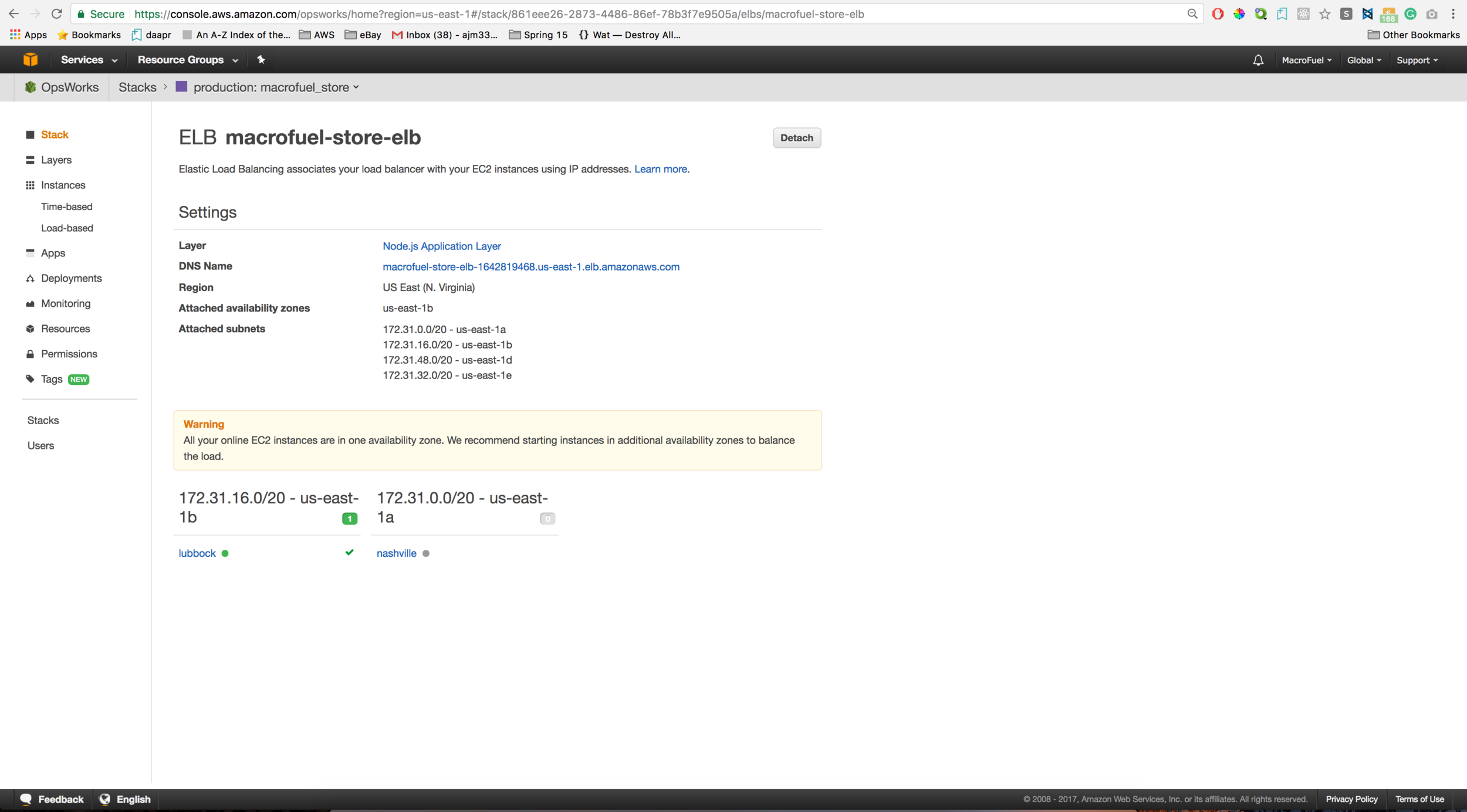Open Load-based instances
The width and height of the screenshot is (1467, 812).
(67, 228)
